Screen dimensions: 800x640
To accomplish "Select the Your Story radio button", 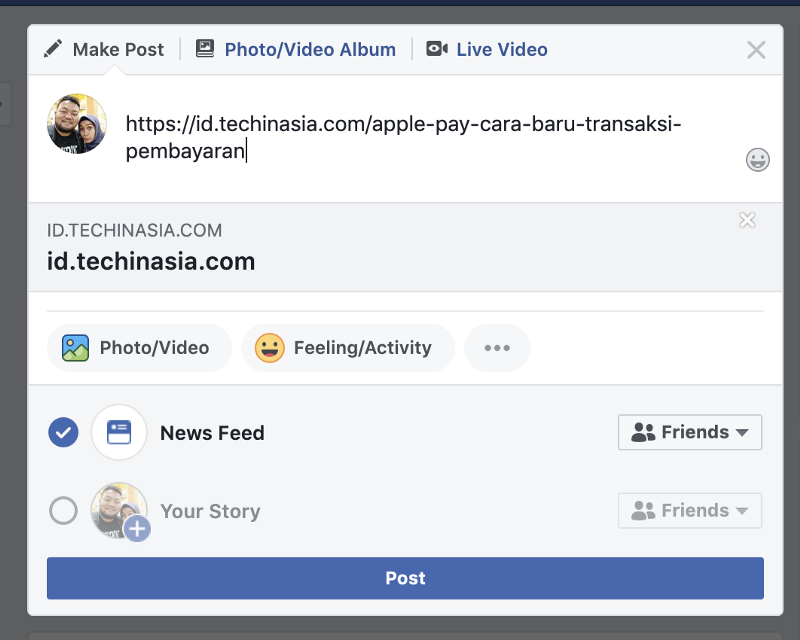I will pyautogui.click(x=63, y=511).
